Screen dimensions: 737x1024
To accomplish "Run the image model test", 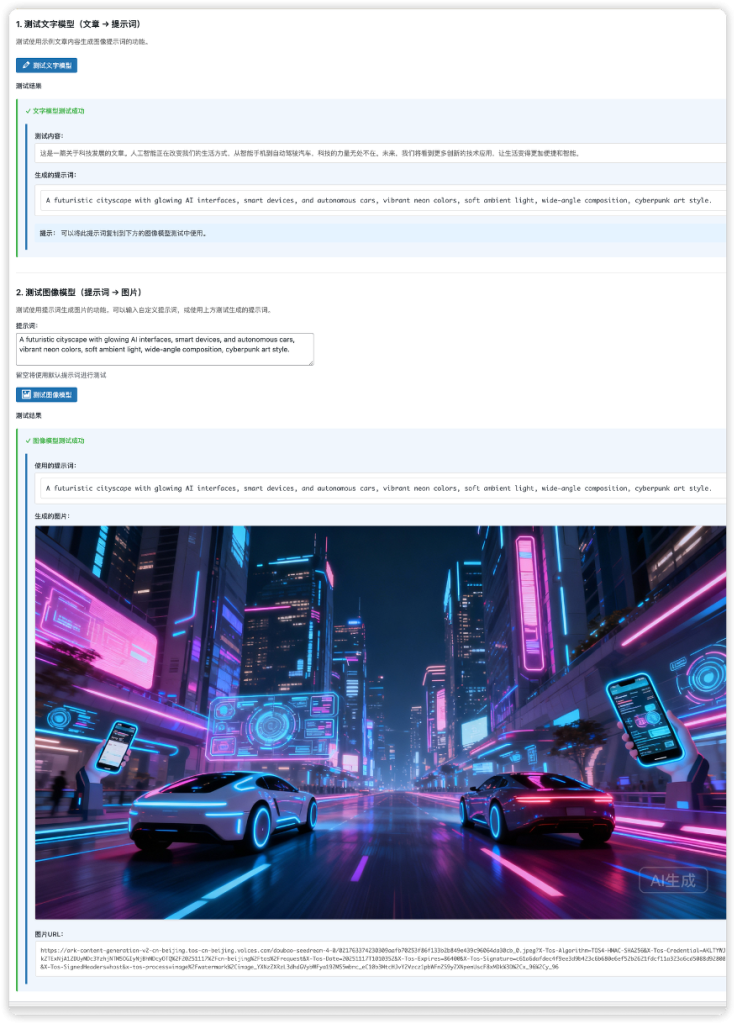I will pos(46,395).
